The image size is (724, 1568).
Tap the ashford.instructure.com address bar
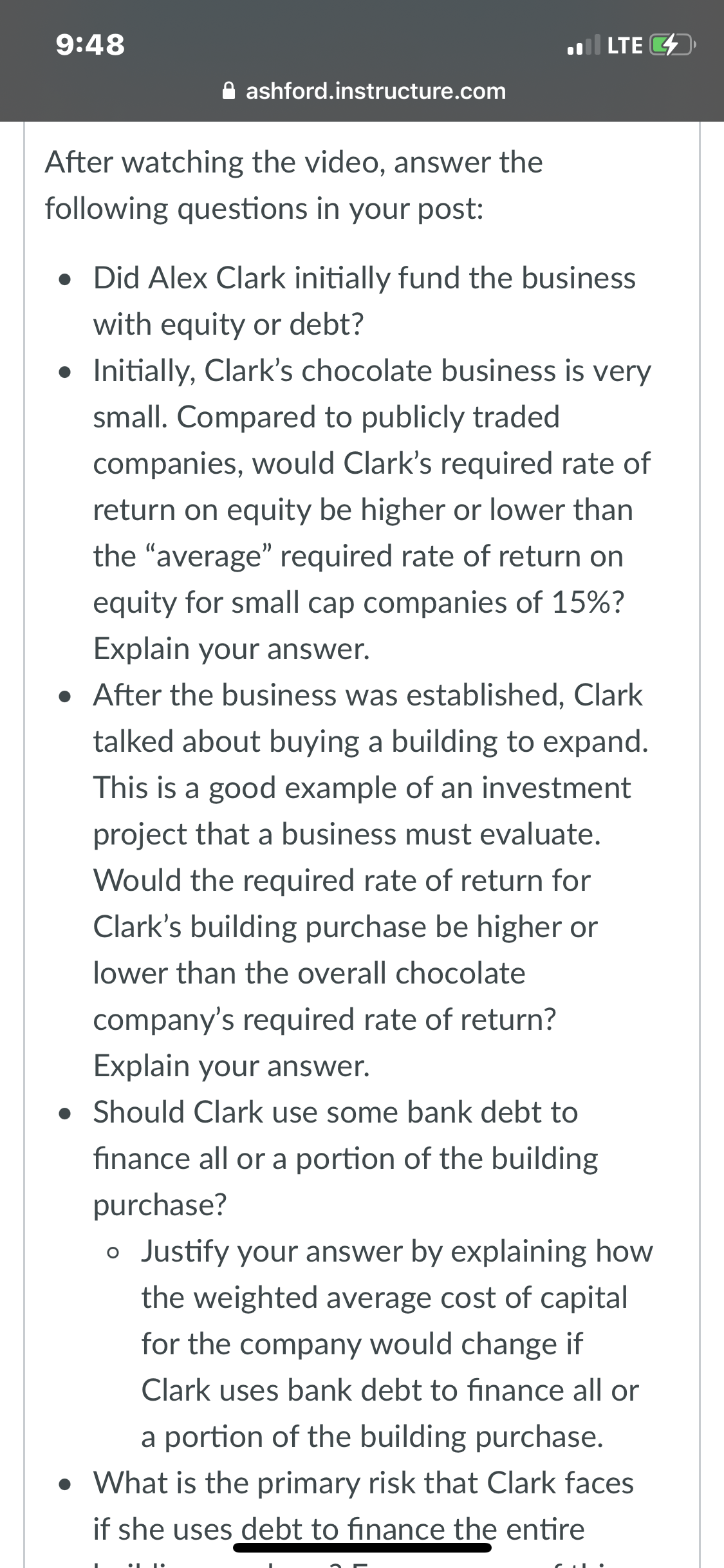(364, 91)
